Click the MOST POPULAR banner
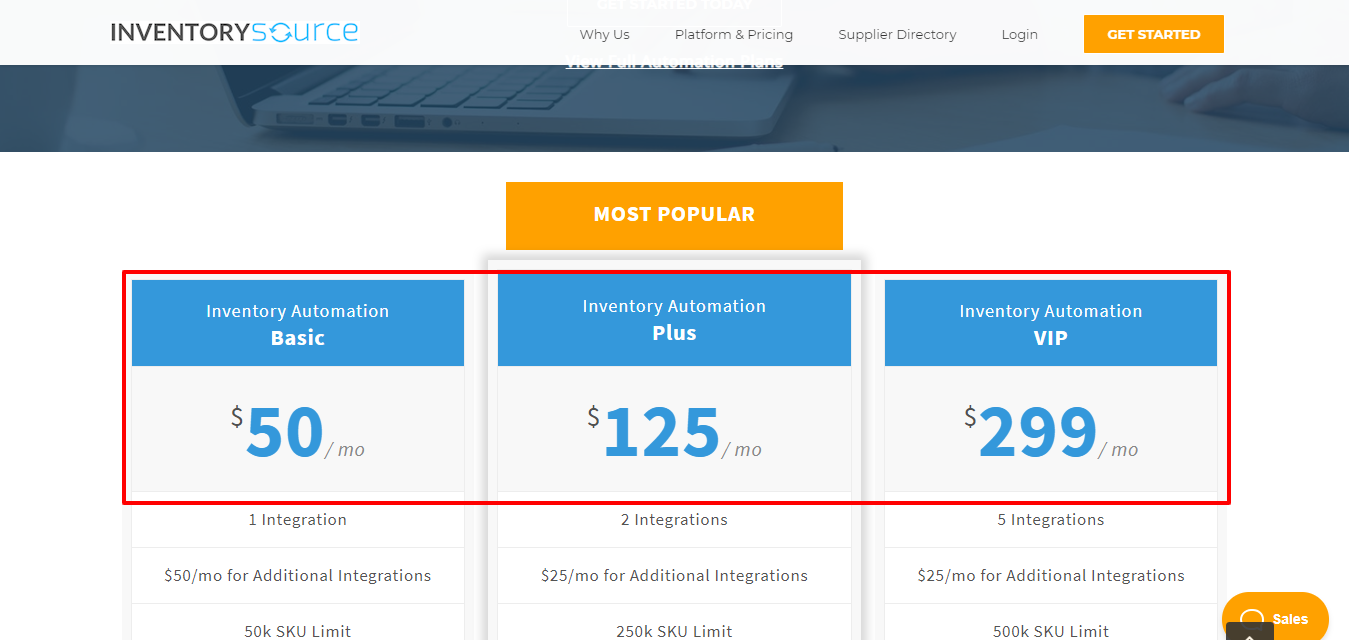The height and width of the screenshot is (640, 1349). click(x=674, y=215)
